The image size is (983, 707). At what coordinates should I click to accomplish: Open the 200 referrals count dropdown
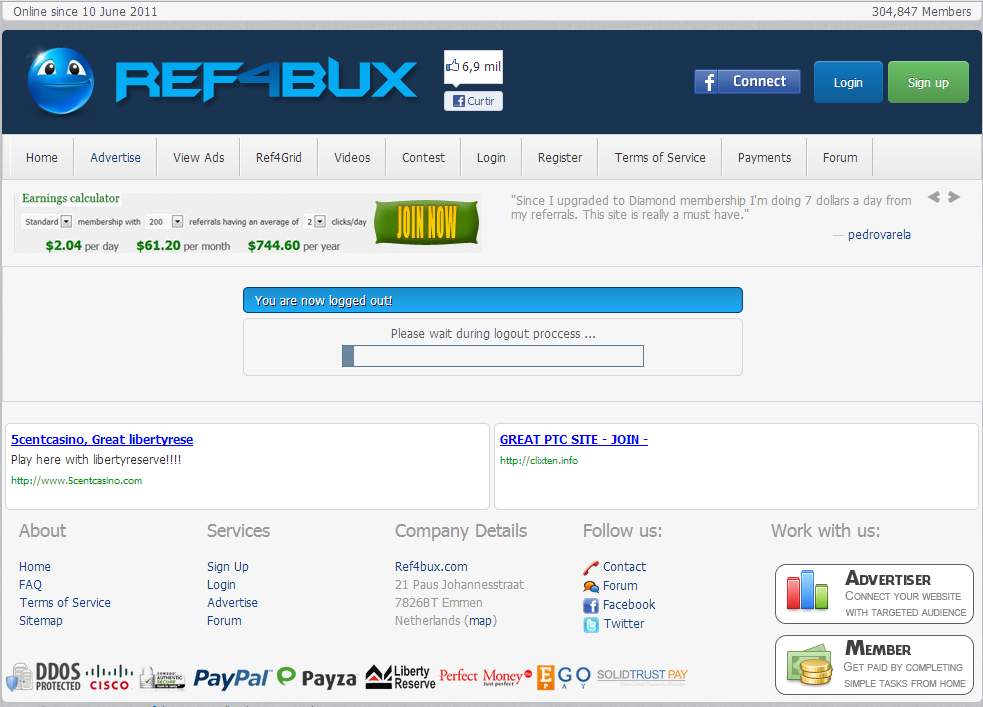tap(165, 222)
